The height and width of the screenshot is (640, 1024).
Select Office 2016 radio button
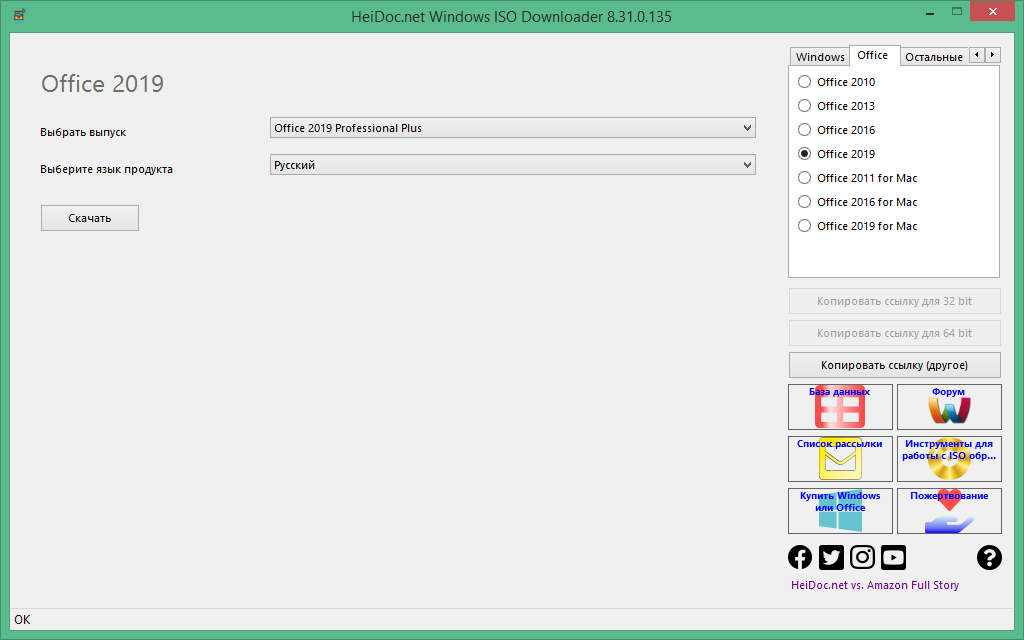(805, 130)
